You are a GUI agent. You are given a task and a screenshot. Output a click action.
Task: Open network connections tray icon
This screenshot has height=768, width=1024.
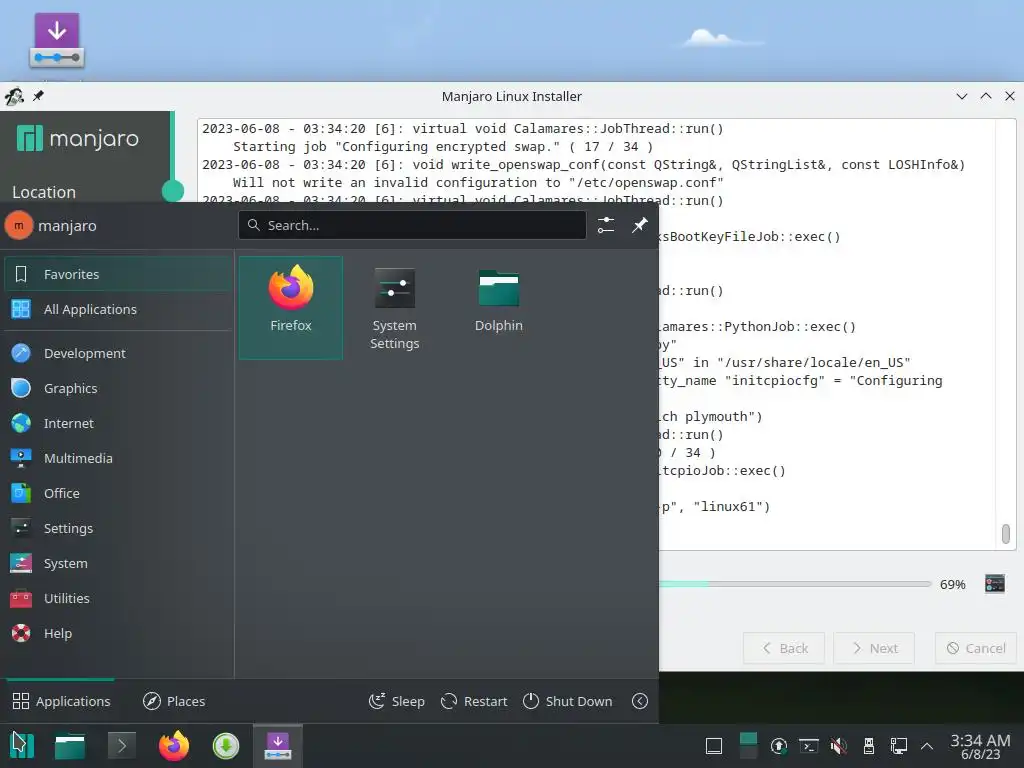click(x=899, y=746)
